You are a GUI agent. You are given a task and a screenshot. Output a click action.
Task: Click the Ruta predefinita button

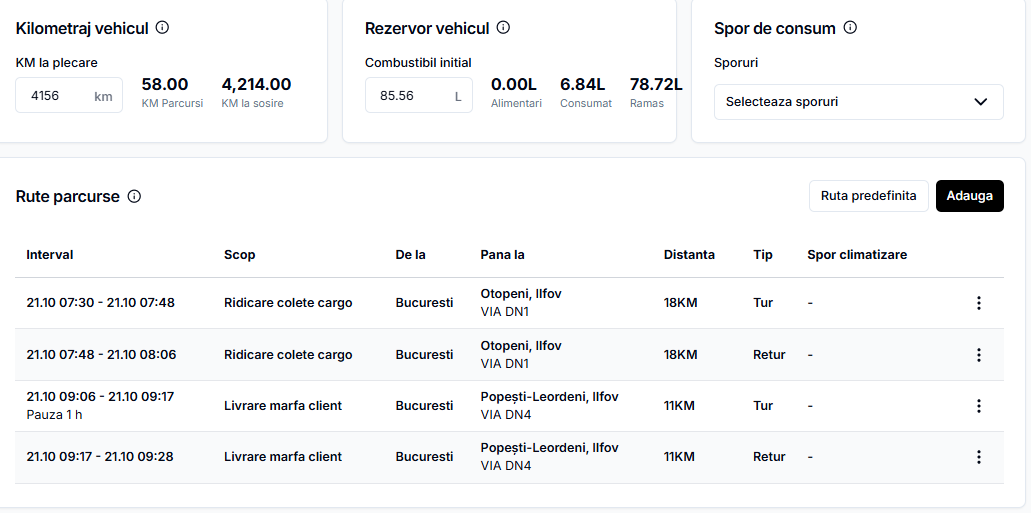coord(869,196)
